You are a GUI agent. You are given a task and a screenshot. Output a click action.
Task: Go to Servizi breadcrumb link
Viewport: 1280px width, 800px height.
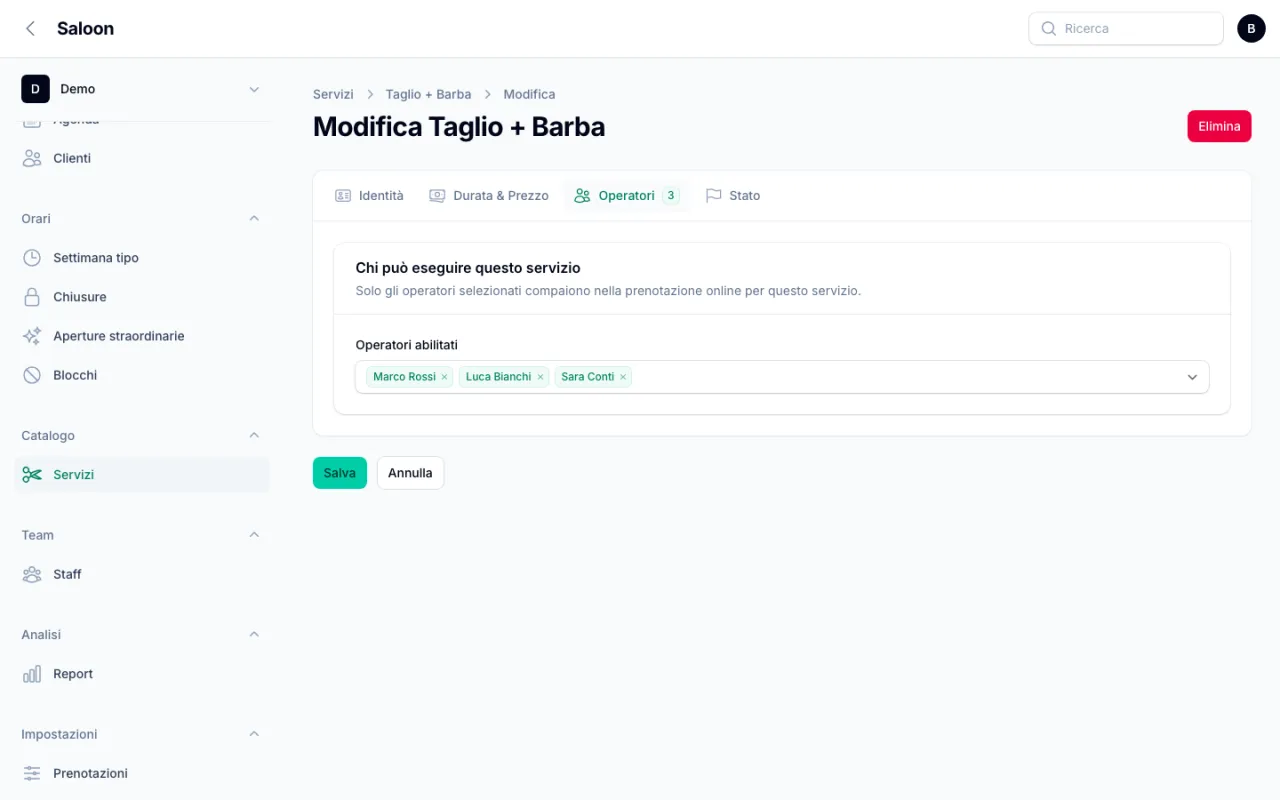[x=333, y=94]
